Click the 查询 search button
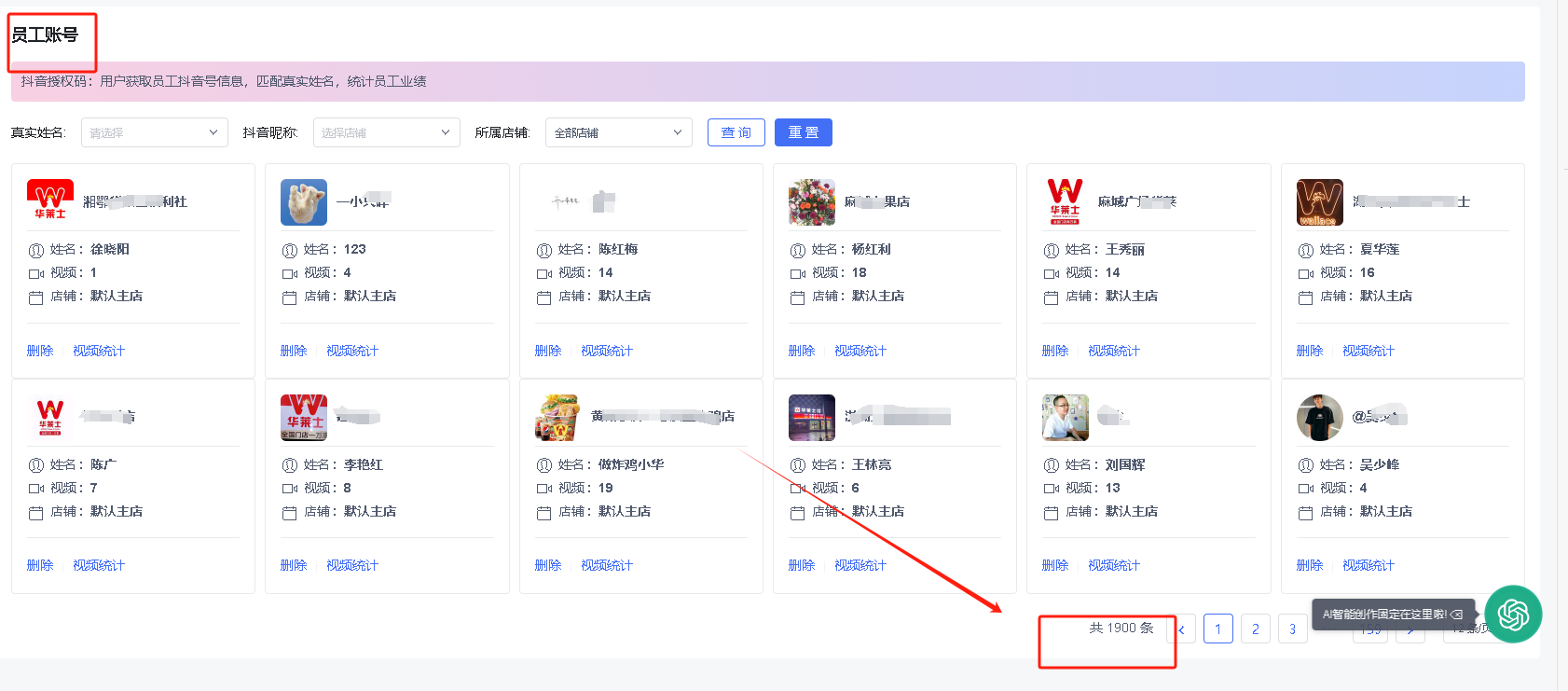The height and width of the screenshot is (691, 1568). [736, 132]
